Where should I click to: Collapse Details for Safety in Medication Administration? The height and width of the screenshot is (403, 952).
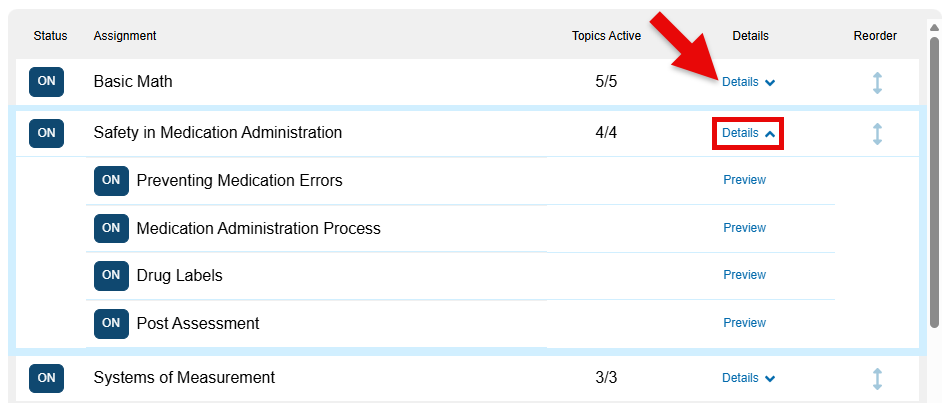click(748, 133)
